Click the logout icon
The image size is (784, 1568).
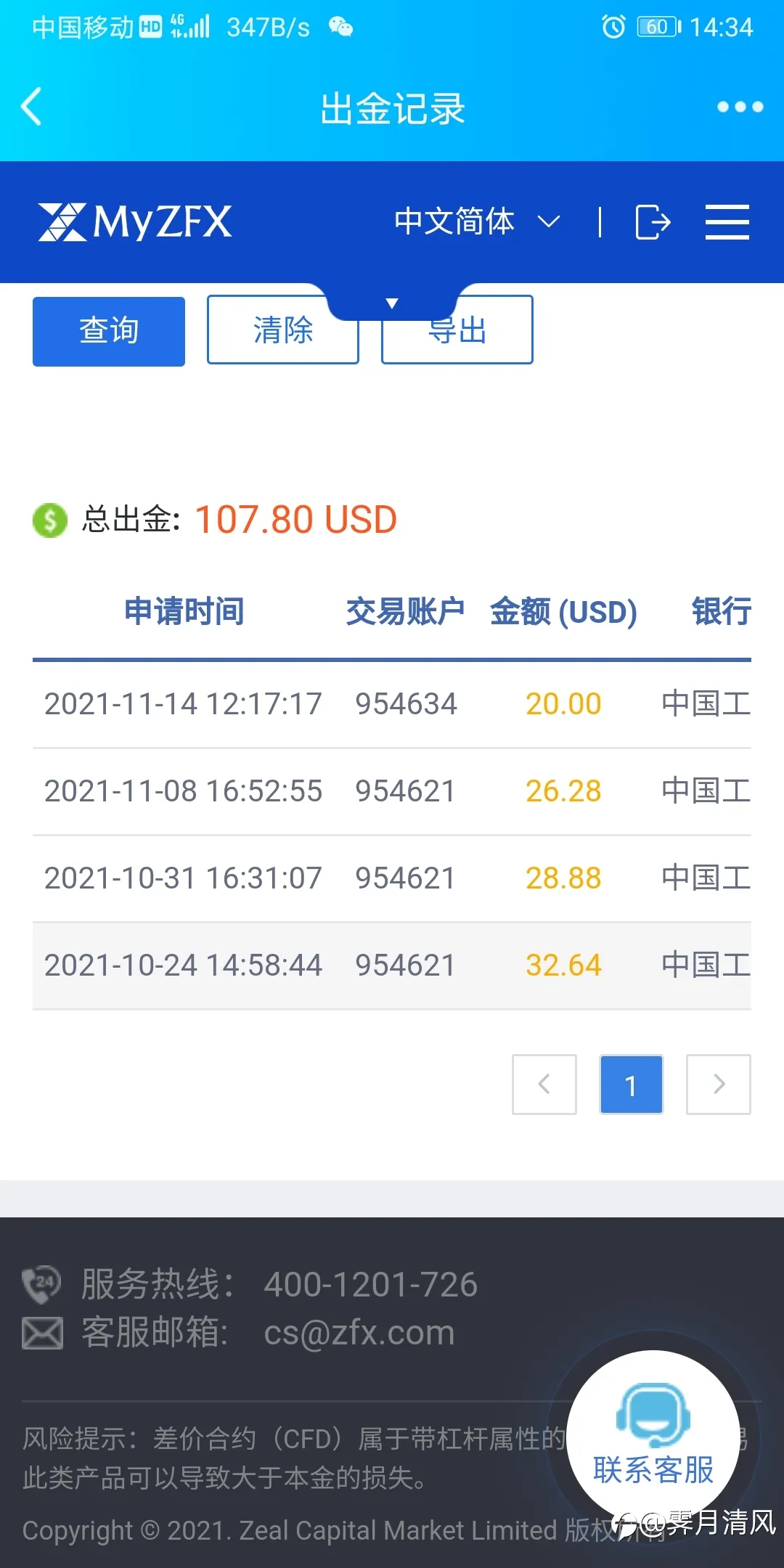653,221
